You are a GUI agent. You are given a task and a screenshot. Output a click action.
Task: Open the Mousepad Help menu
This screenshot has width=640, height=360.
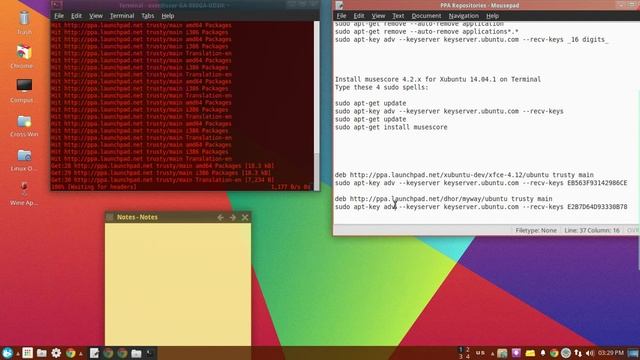492,16
